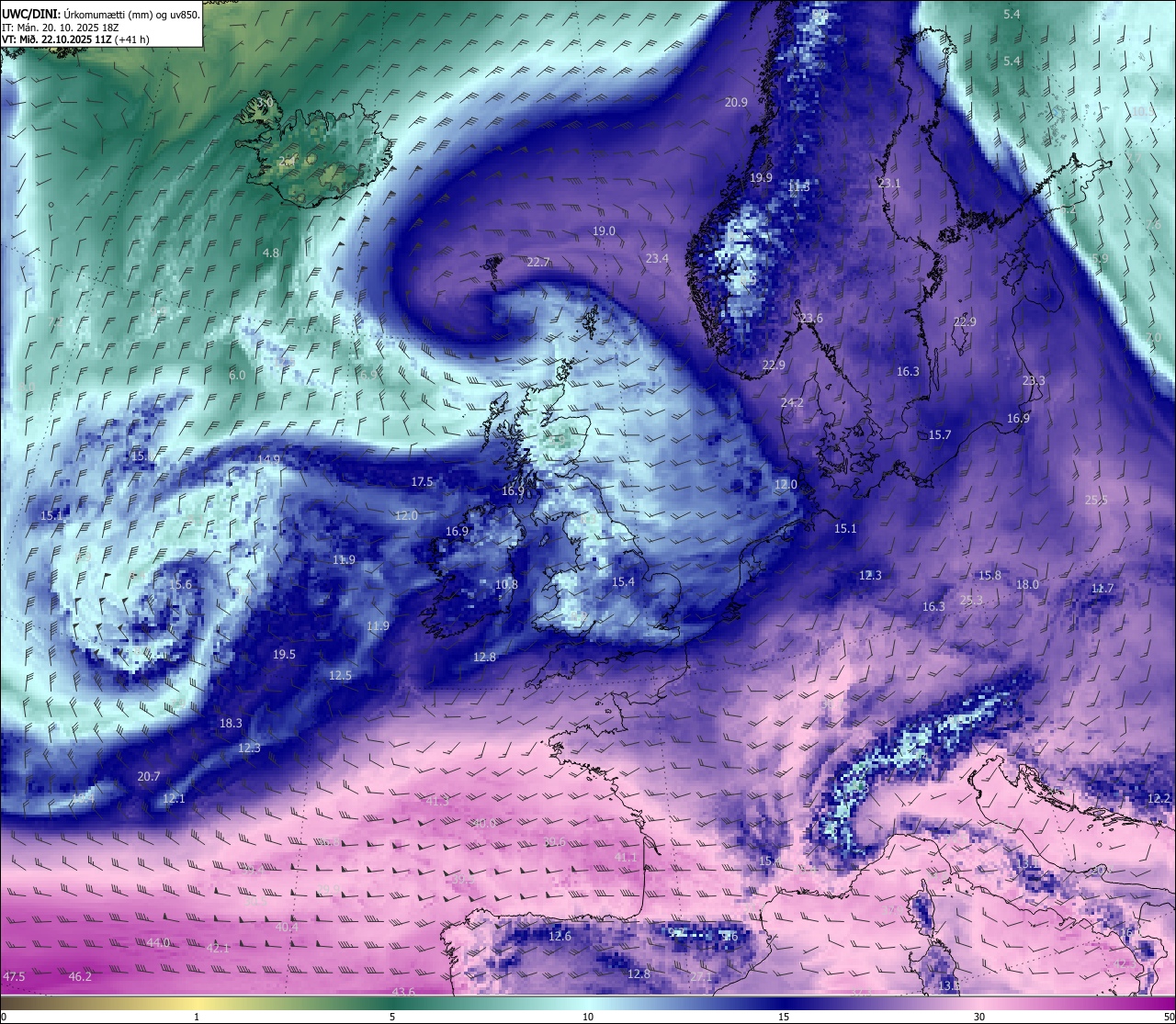Click the 11.7 value at the eastern edge
Screen dimensions: 1176x1024
coord(1102,589)
